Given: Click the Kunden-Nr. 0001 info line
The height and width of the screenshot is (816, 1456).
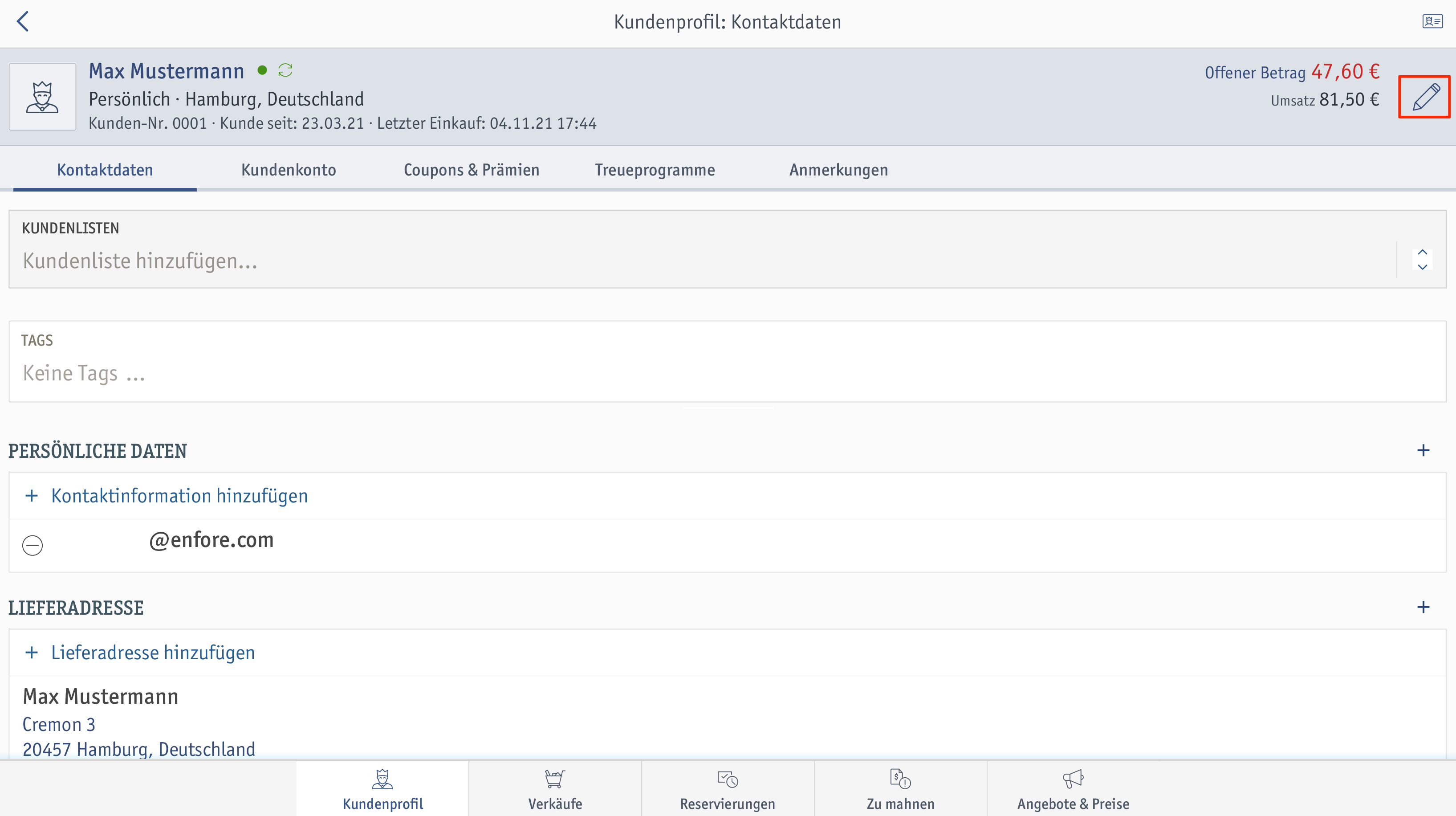Looking at the screenshot, I should click(342, 123).
